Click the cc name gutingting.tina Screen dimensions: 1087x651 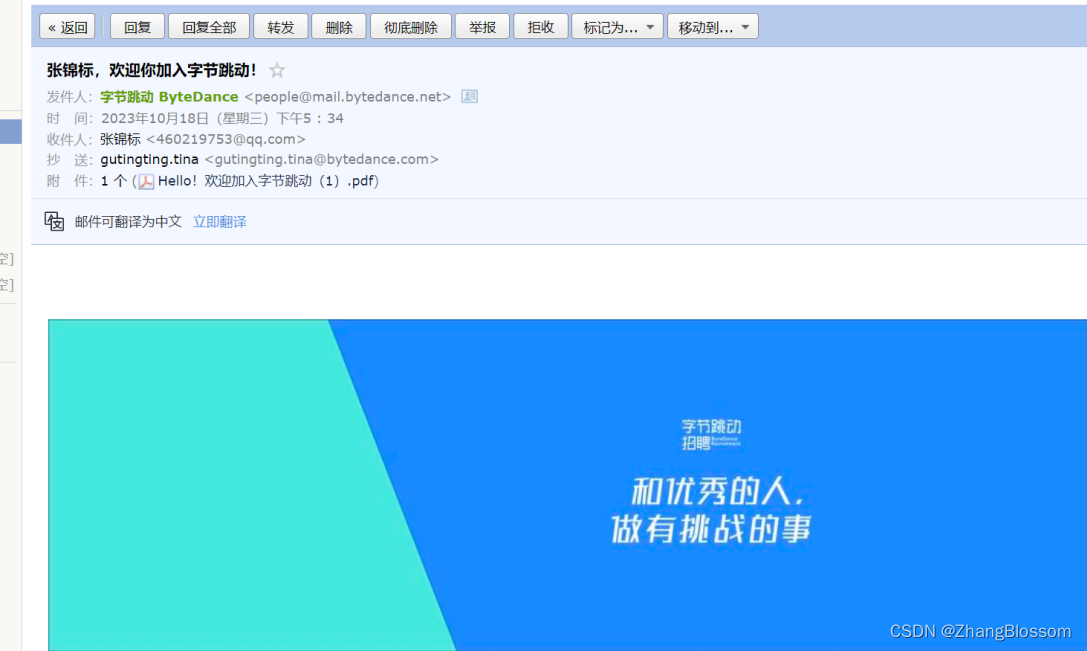pyautogui.click(x=149, y=159)
